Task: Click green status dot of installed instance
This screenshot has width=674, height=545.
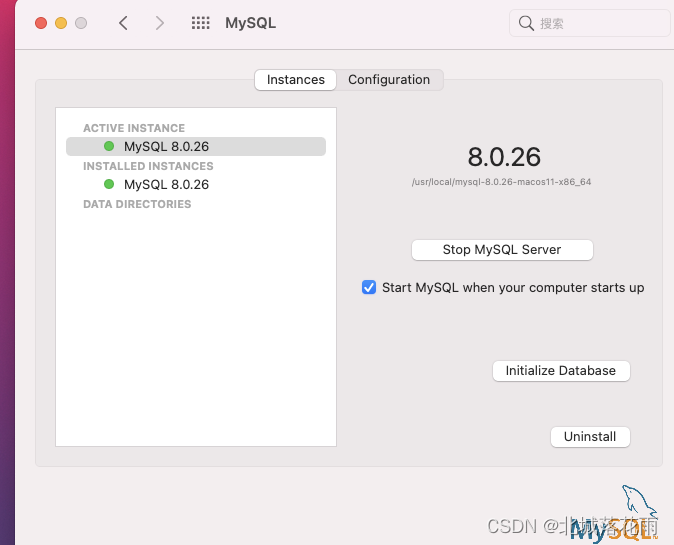Action: (109, 184)
